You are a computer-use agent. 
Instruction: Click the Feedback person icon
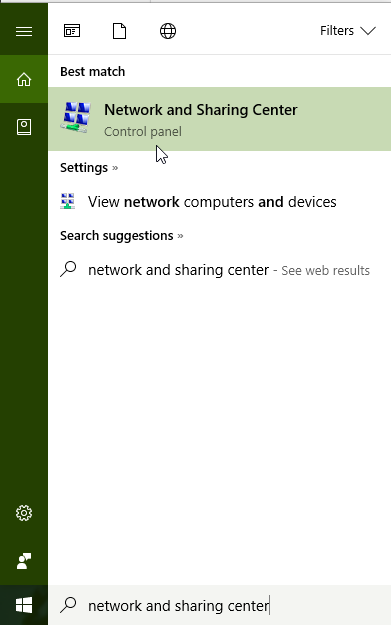pyautogui.click(x=24, y=561)
